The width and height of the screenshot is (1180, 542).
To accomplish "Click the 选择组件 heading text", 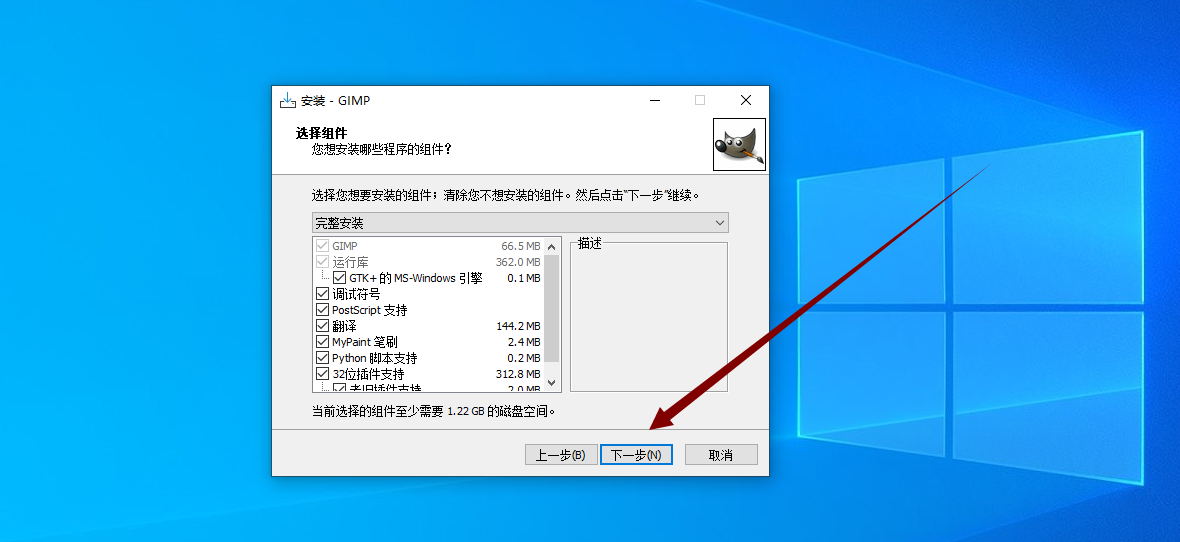I will pyautogui.click(x=321, y=133).
